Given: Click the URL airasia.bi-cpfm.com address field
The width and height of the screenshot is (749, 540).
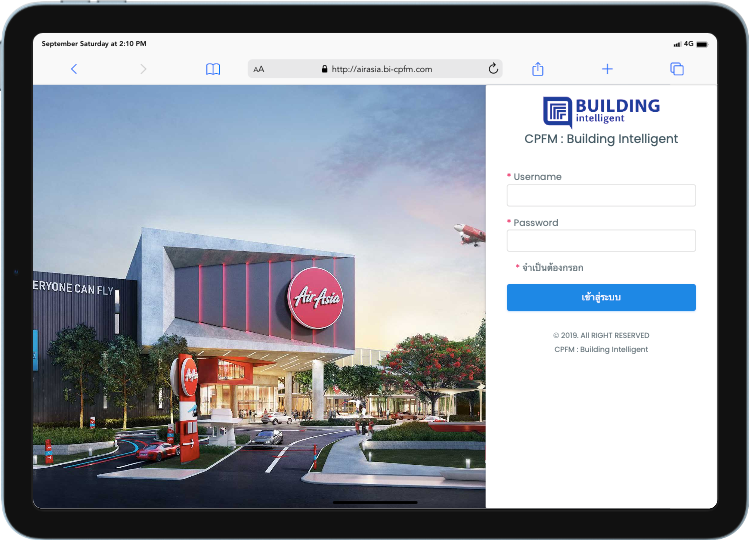Looking at the screenshot, I should click(375, 69).
